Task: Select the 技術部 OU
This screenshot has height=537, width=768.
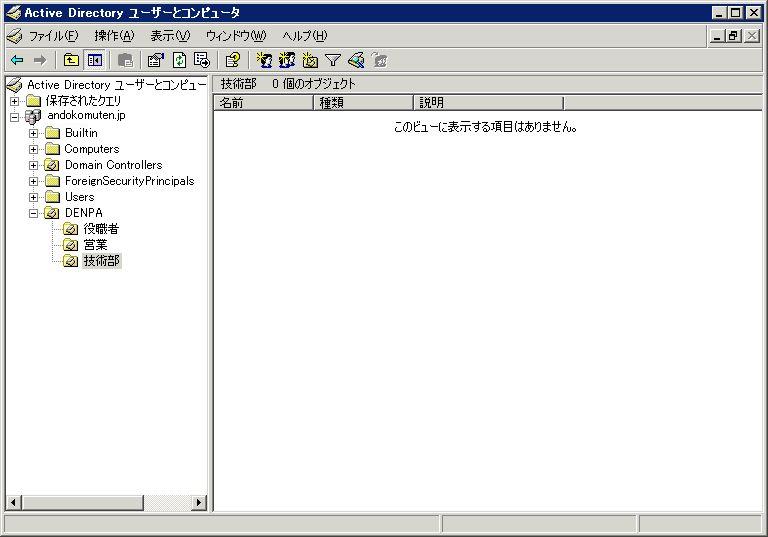Action: [x=101, y=261]
